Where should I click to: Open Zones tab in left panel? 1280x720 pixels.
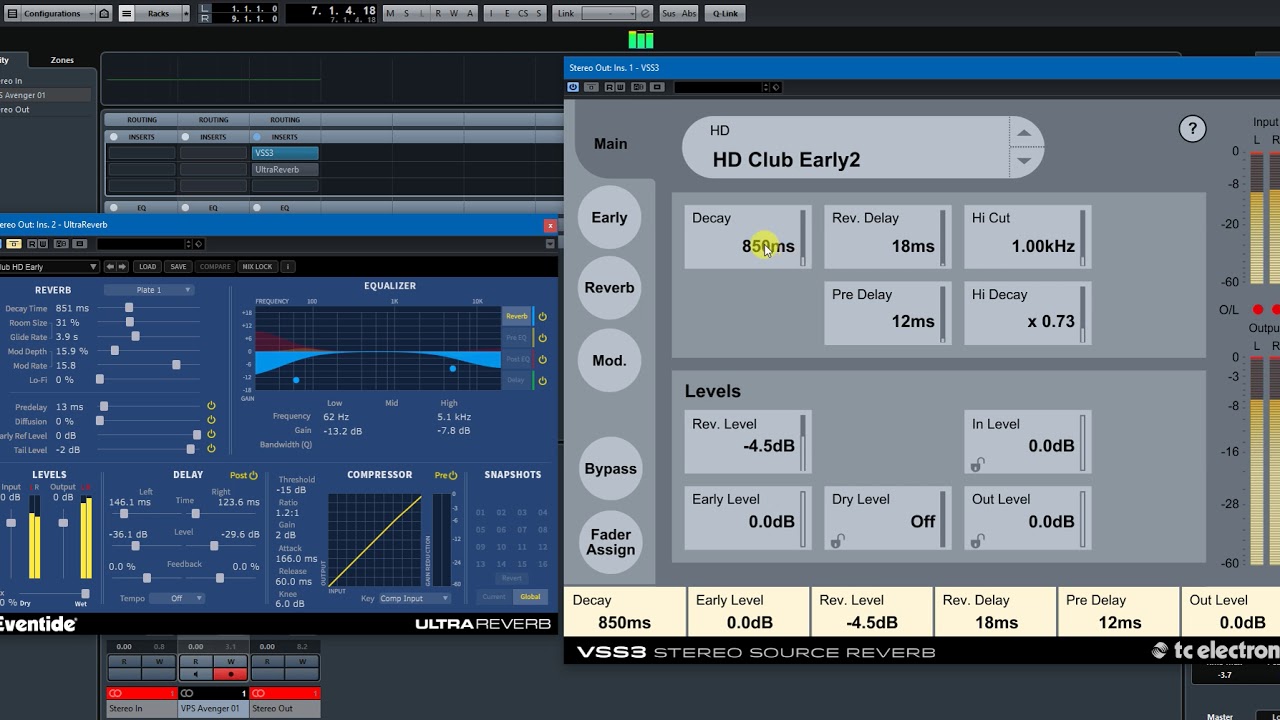62,60
